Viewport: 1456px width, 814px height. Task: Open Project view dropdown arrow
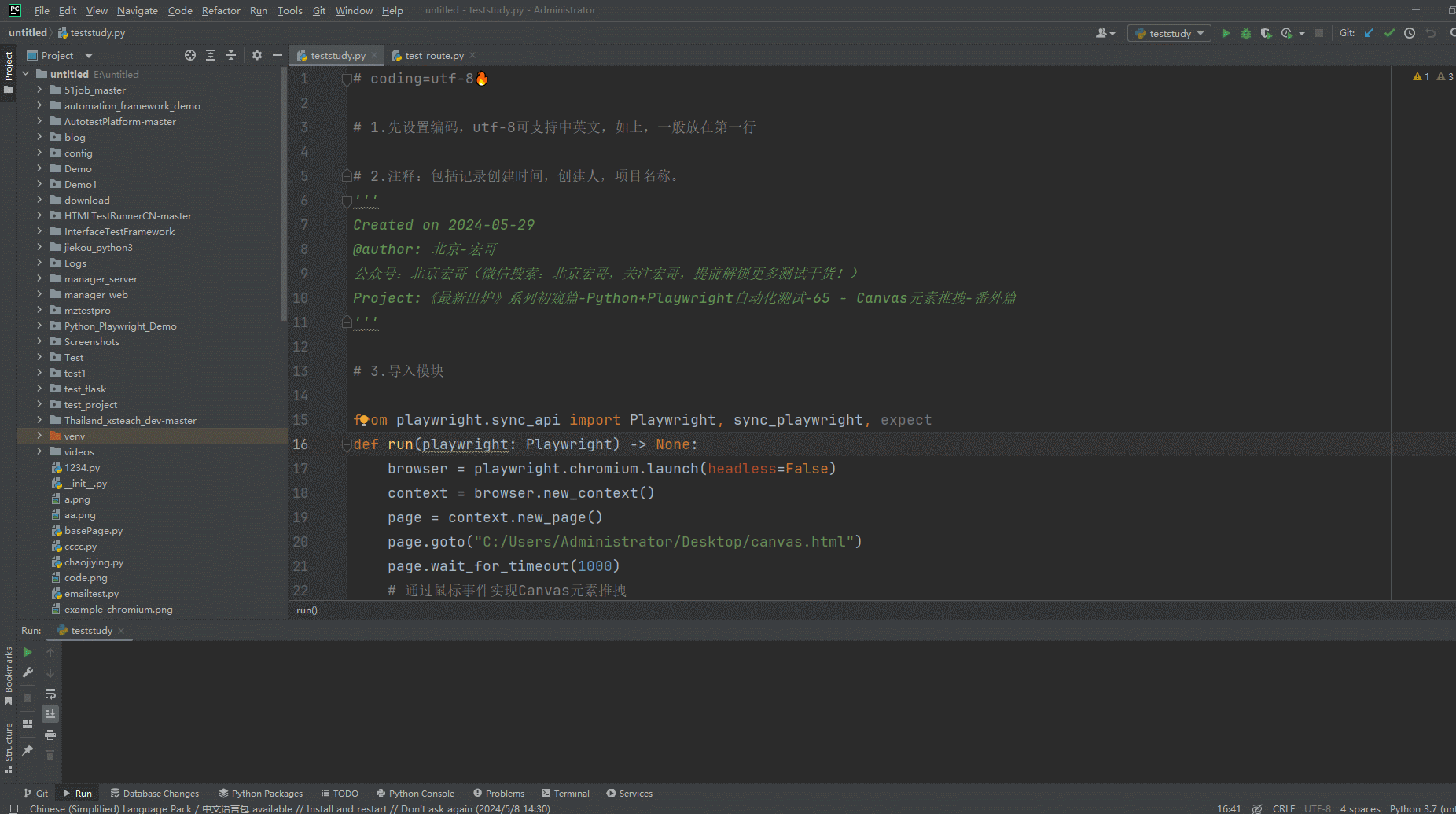point(89,56)
